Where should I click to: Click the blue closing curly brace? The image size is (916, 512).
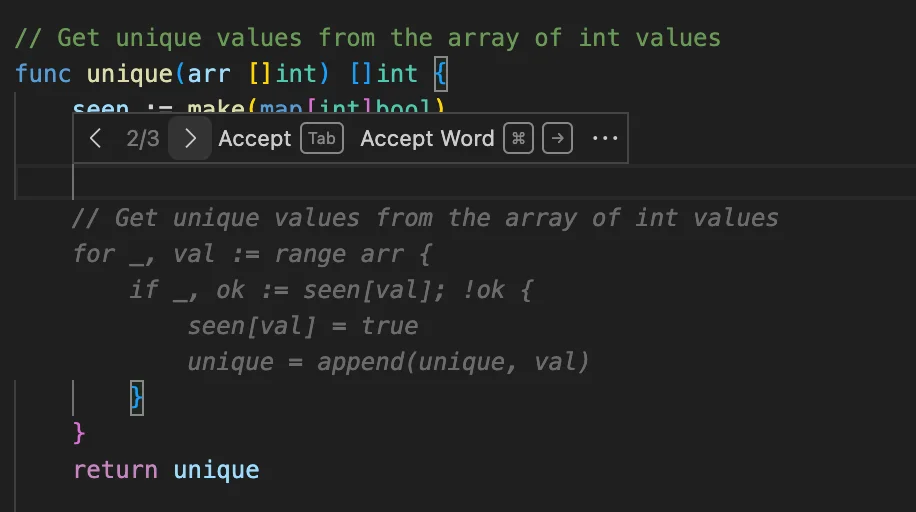pos(137,398)
